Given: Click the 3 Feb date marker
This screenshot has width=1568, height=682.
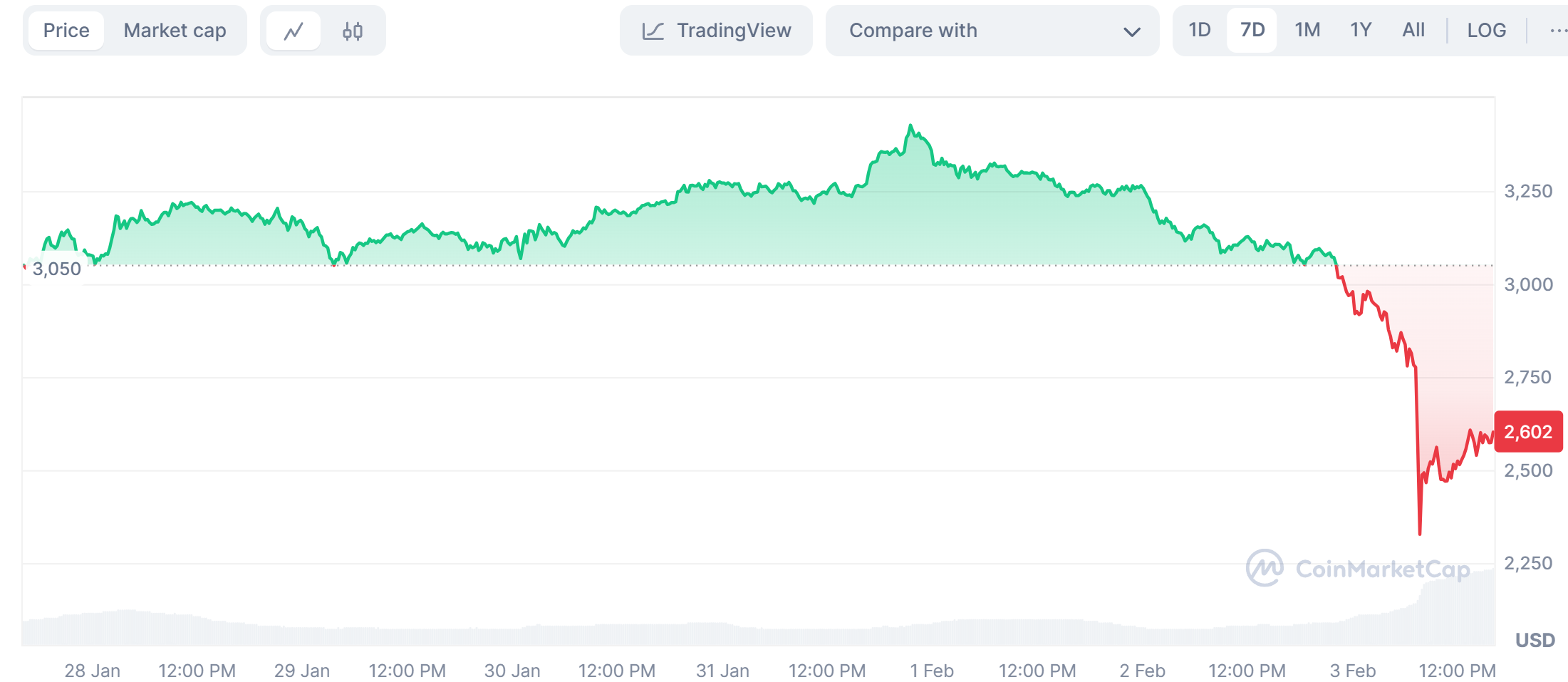Looking at the screenshot, I should pos(1352,671).
